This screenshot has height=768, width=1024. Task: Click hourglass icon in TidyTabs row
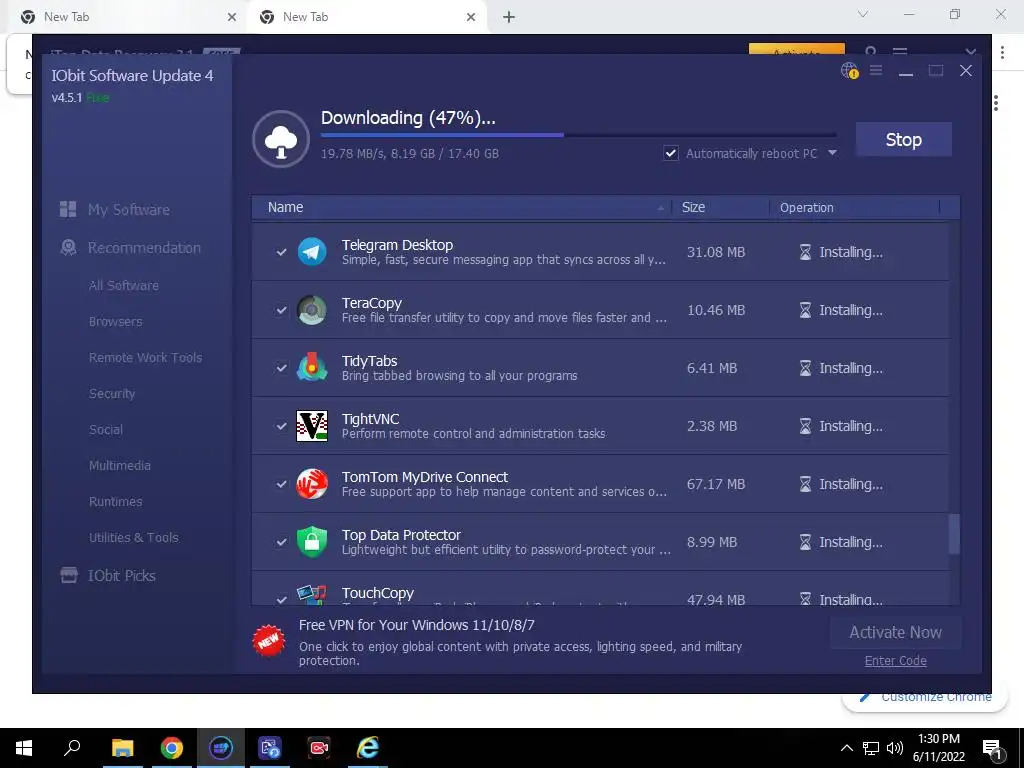pos(805,368)
